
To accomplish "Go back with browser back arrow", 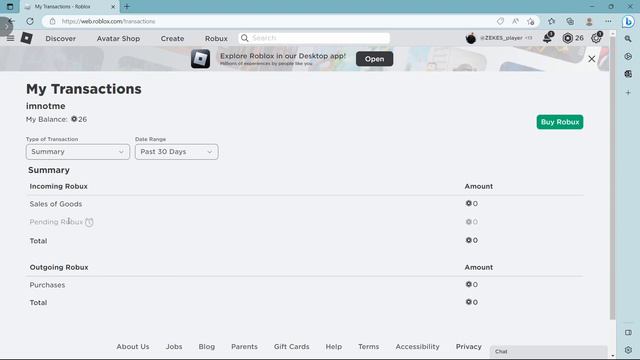I will click(11, 21).
